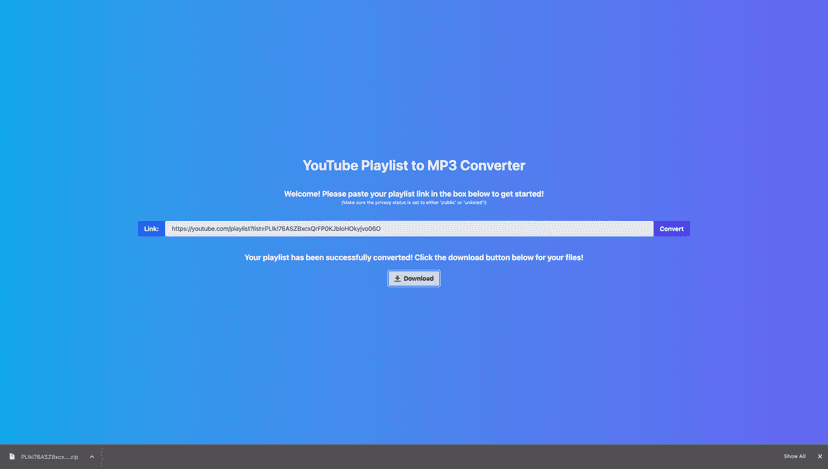Screen dimensions: 828x469
Task: Click the youtube.com playlist URL text
Action: click(275, 229)
